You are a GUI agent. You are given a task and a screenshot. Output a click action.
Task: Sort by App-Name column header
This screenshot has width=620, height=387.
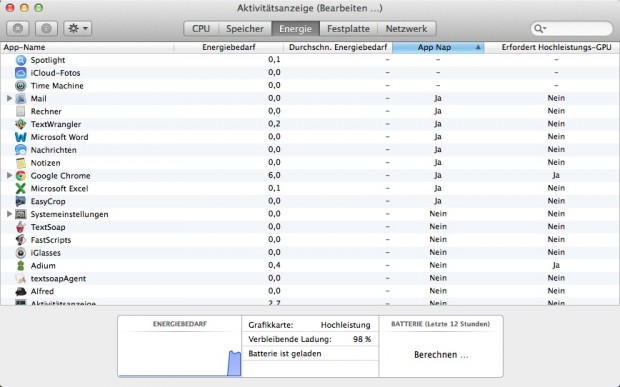87,47
